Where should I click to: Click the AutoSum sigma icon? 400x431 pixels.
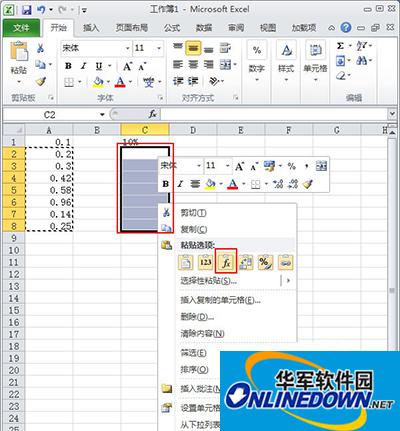point(340,46)
